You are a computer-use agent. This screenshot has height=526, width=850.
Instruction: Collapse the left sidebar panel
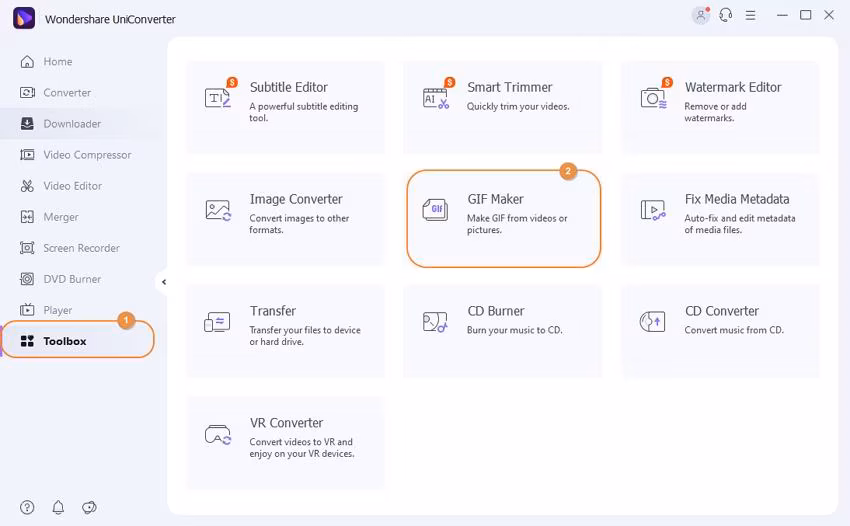pos(164,282)
